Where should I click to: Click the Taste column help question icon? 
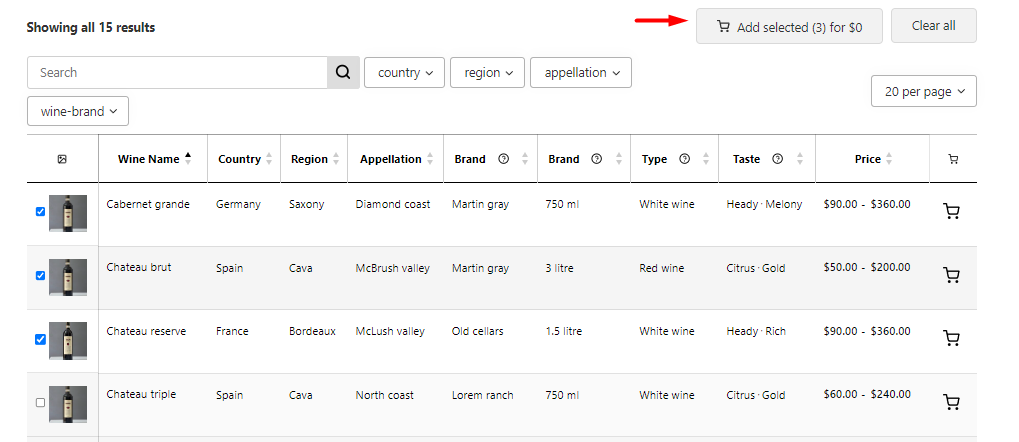coord(777,159)
